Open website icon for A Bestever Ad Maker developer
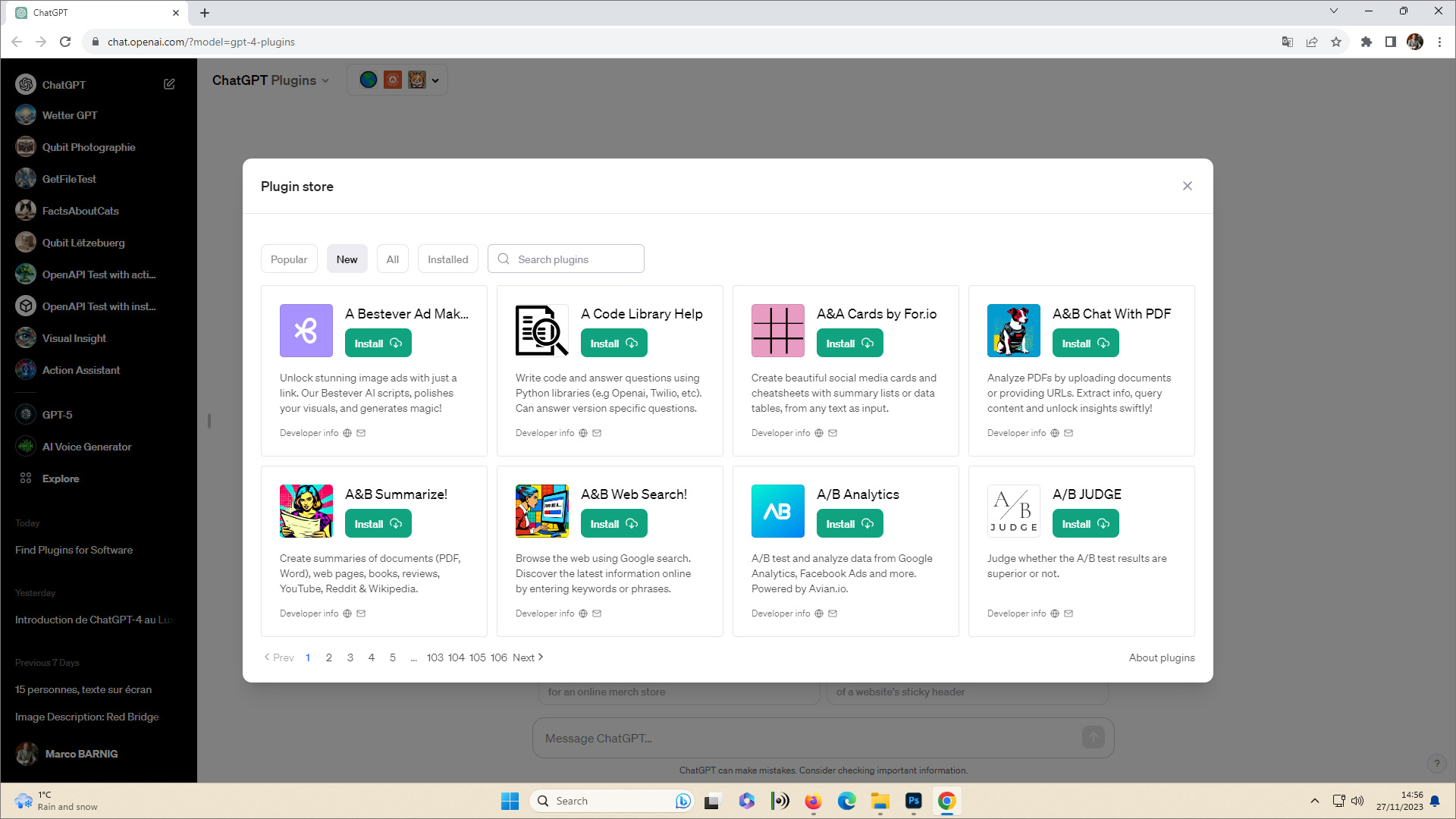This screenshot has width=1456, height=819. click(347, 433)
